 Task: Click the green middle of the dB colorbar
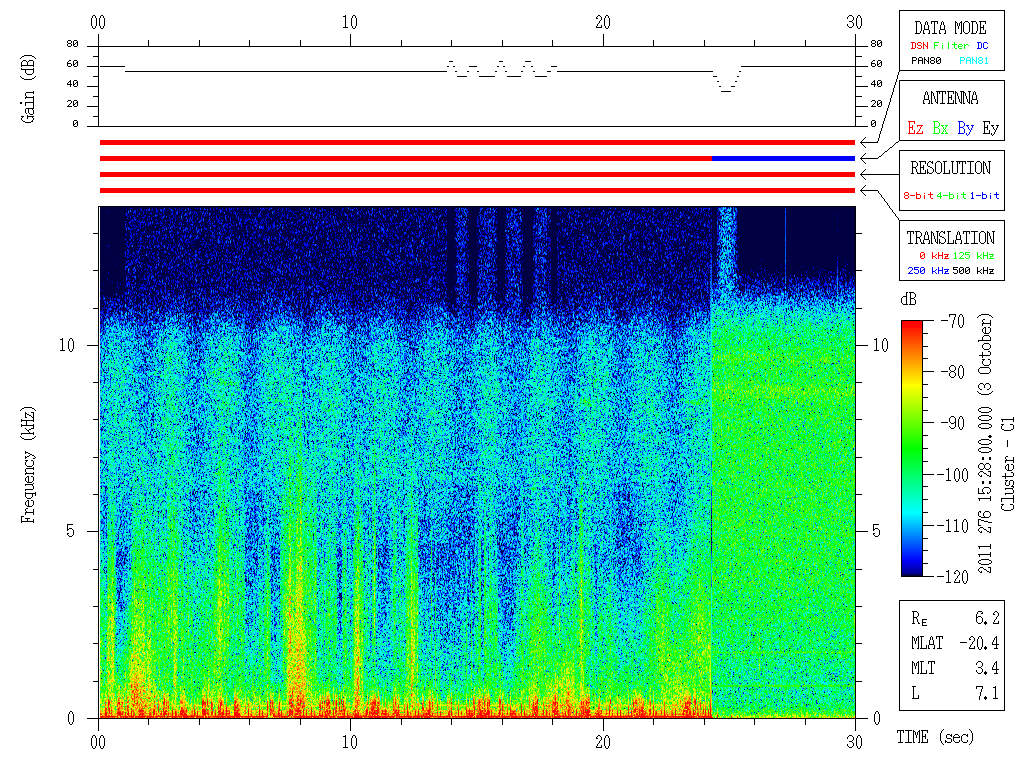coord(912,451)
